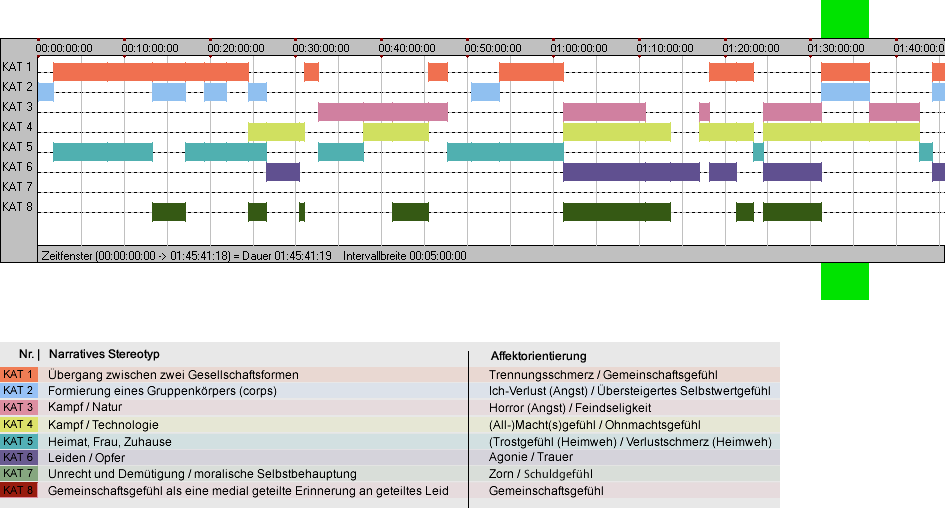Select the KAT 1 timeline row label
This screenshot has height=530, width=945.
pyautogui.click(x=17, y=67)
